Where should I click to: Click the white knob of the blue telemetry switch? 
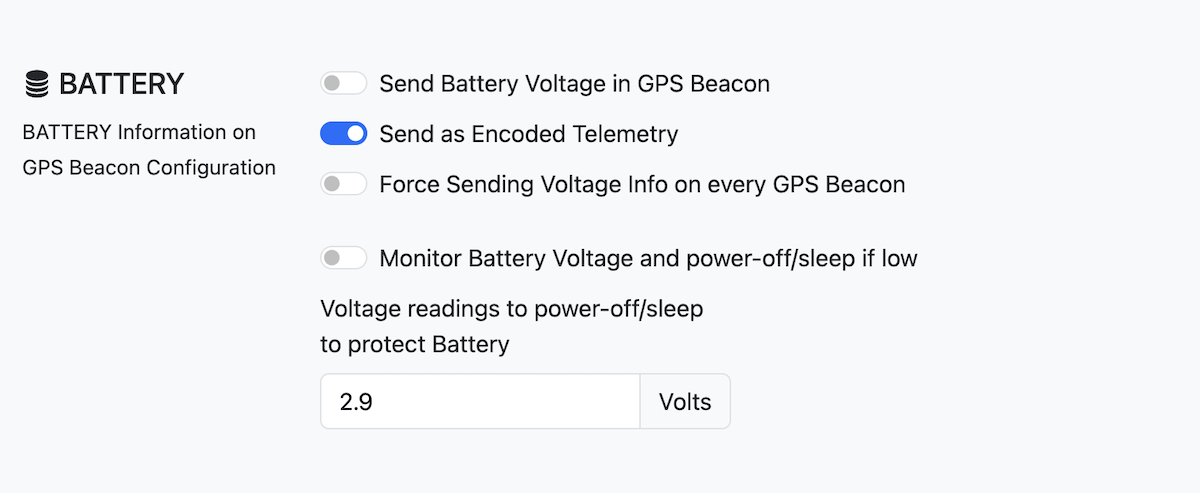(x=355, y=134)
